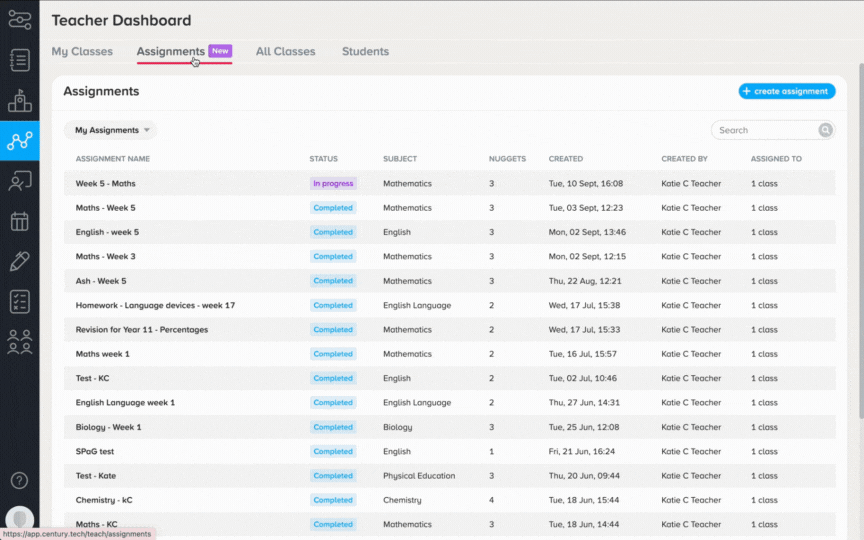Click the vertical scrollbar on the right

pyautogui.click(x=861, y=240)
